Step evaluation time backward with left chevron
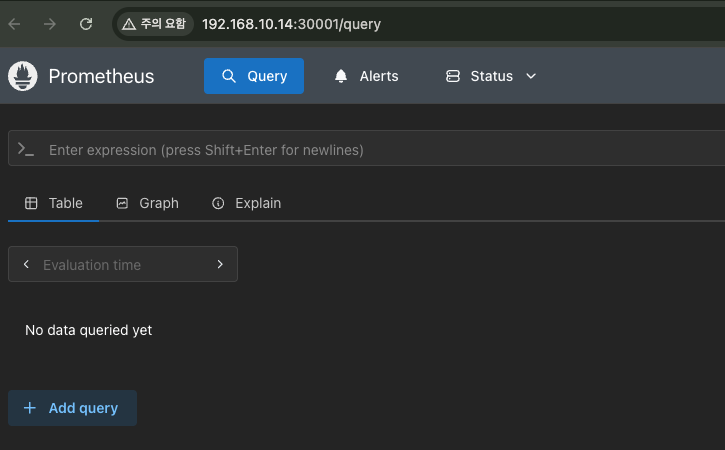 point(26,264)
